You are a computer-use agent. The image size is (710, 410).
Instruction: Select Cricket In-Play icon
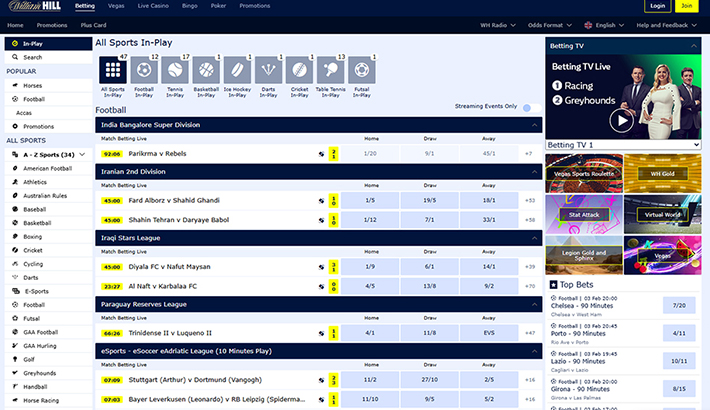point(299,70)
